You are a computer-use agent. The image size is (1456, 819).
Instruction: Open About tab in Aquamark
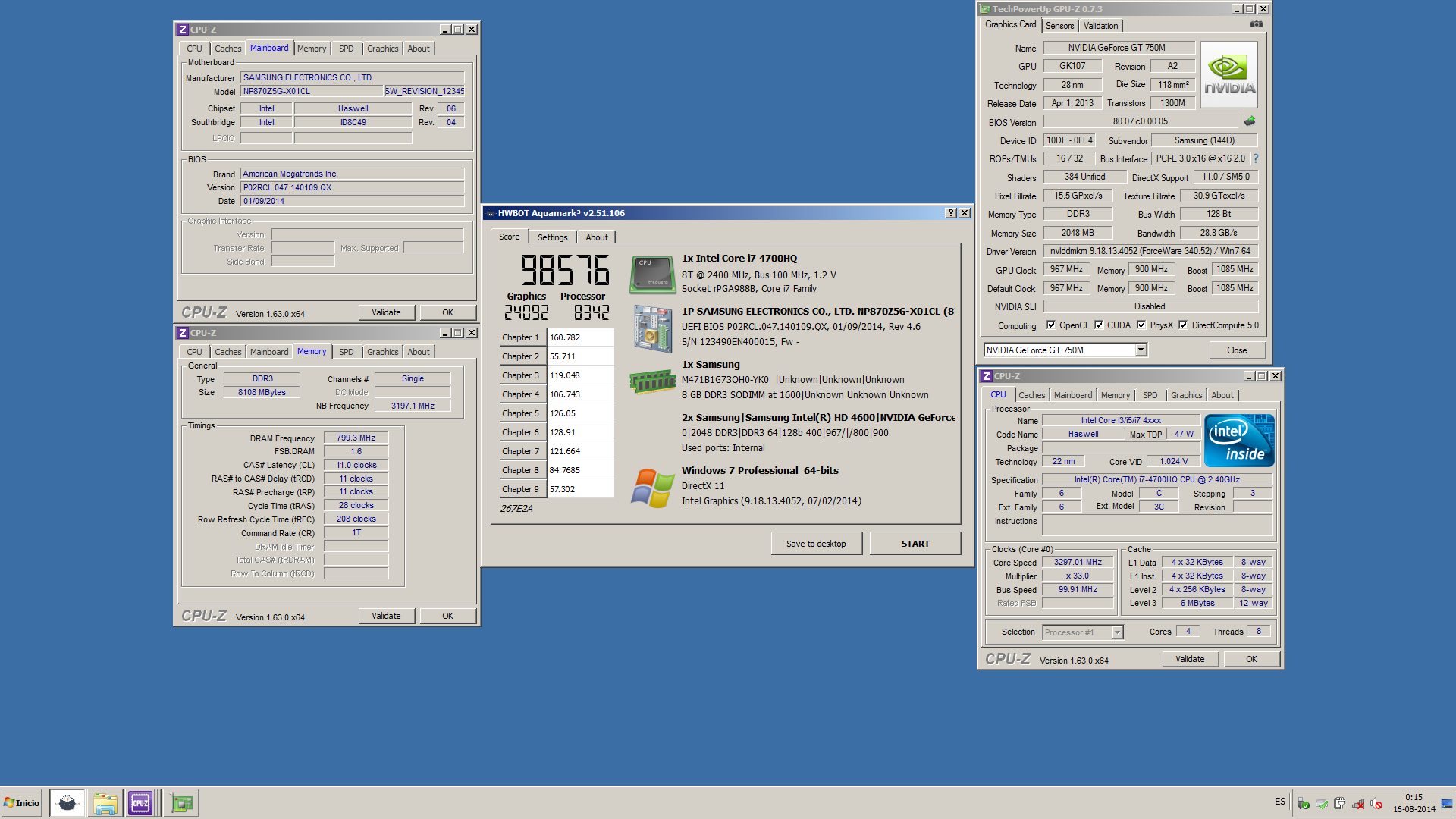(596, 237)
